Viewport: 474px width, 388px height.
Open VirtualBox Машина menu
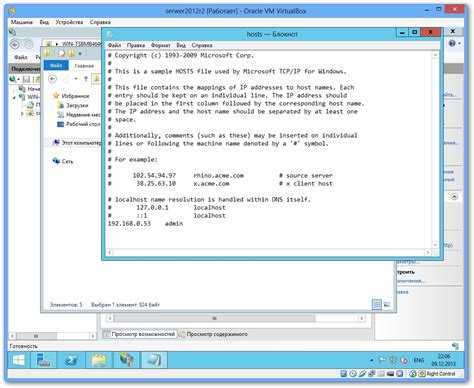22,22
